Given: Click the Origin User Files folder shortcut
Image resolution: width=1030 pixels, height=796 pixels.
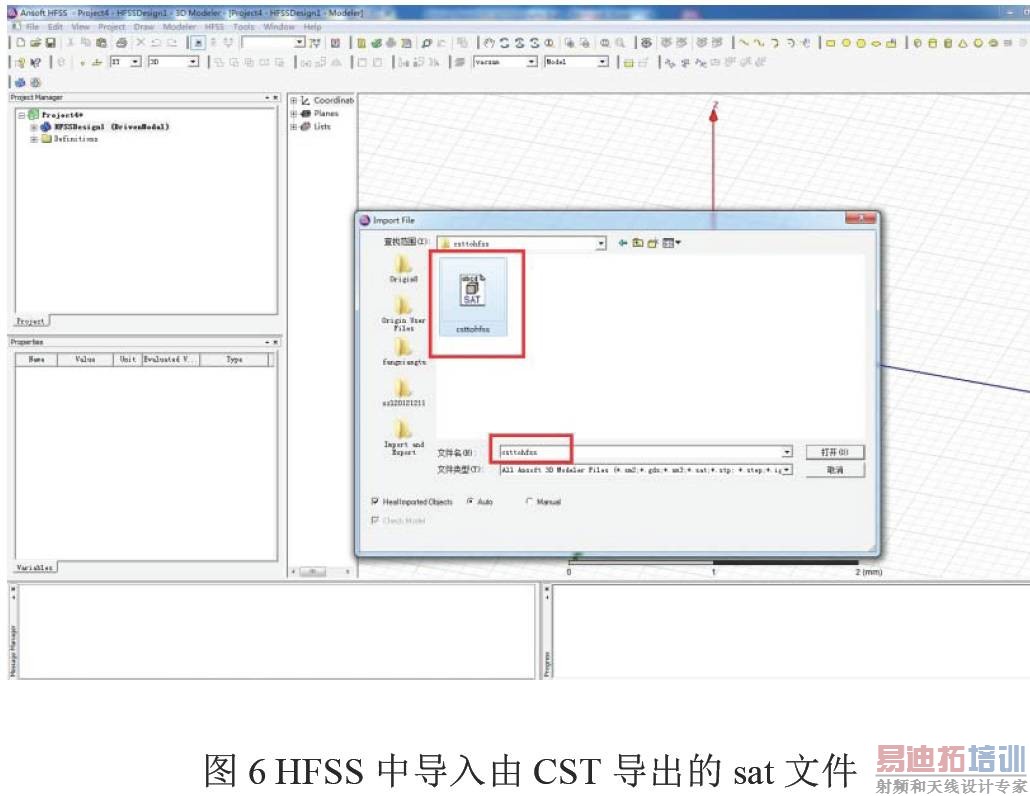Looking at the screenshot, I should point(403,314).
